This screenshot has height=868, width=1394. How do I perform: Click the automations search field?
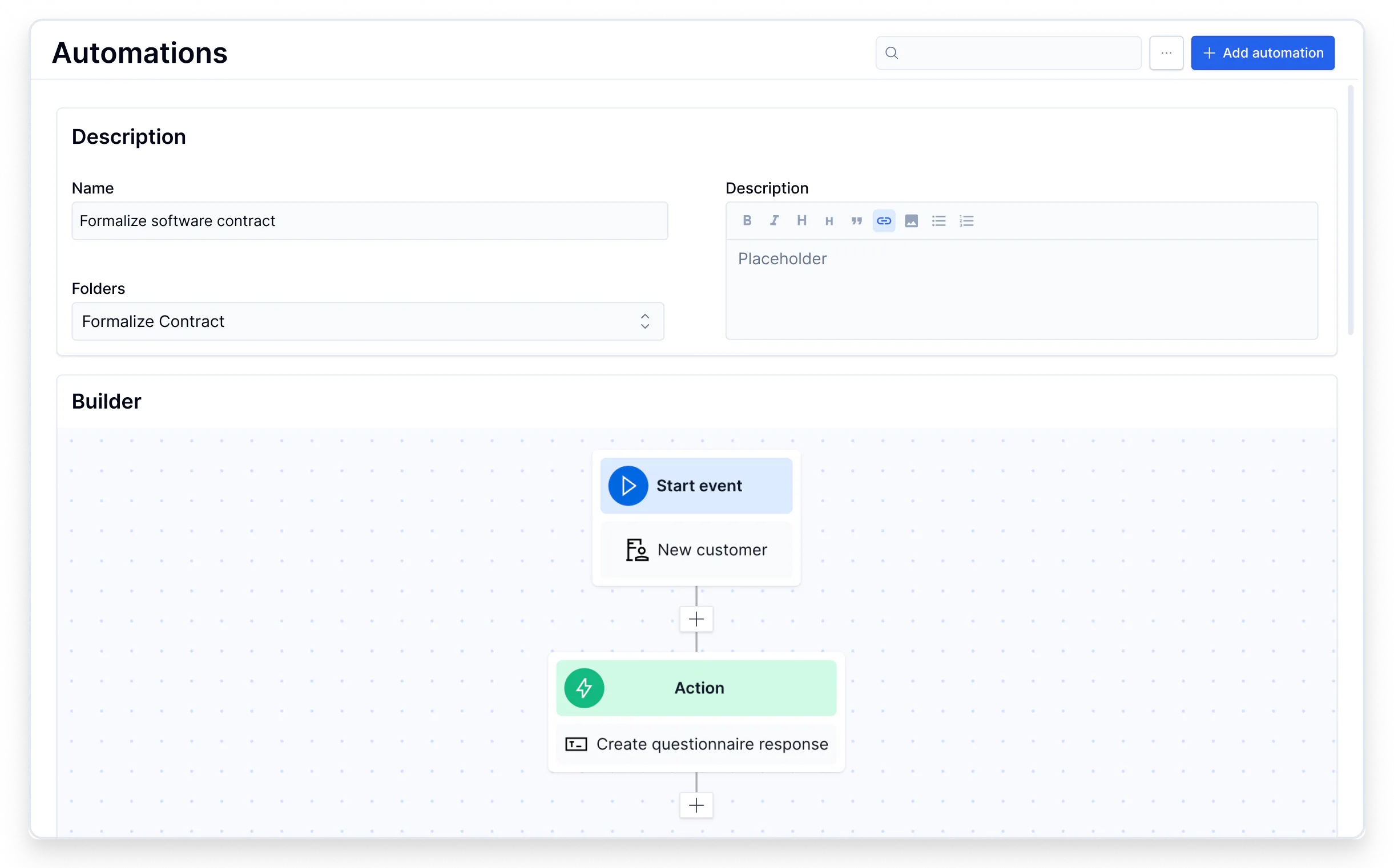[1008, 53]
